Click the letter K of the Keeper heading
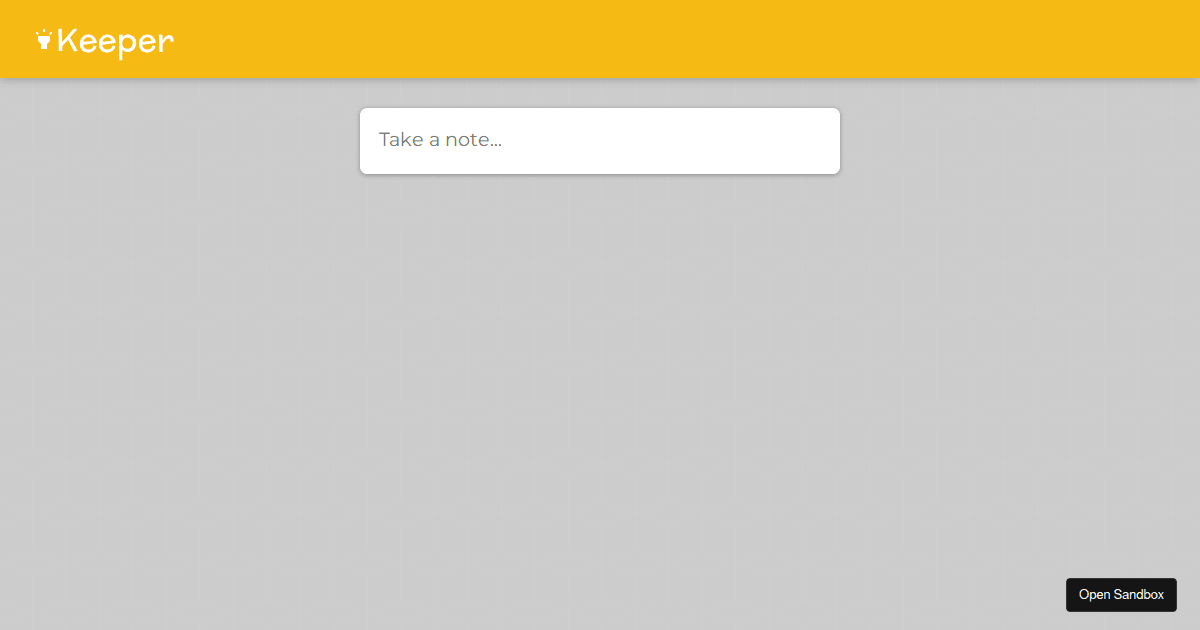The height and width of the screenshot is (630, 1200). (68, 40)
